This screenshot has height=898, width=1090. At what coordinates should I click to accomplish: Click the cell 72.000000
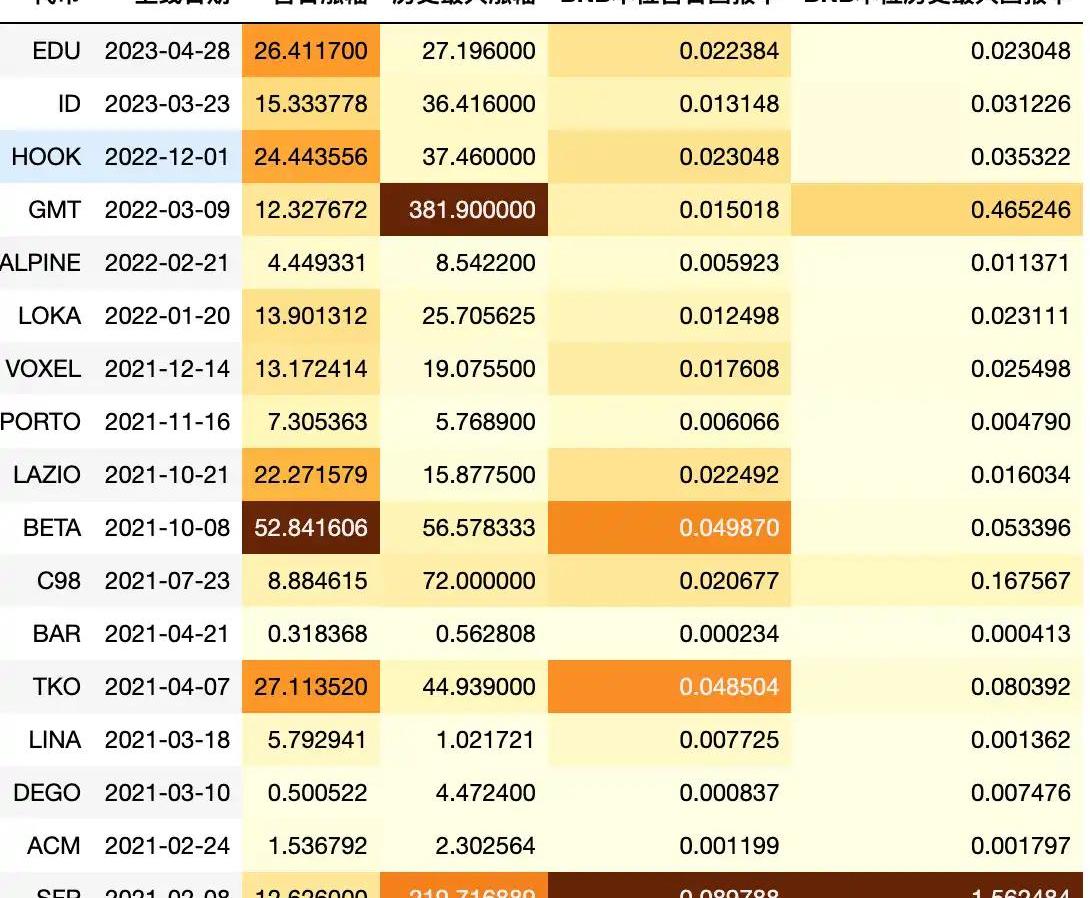pos(479,580)
